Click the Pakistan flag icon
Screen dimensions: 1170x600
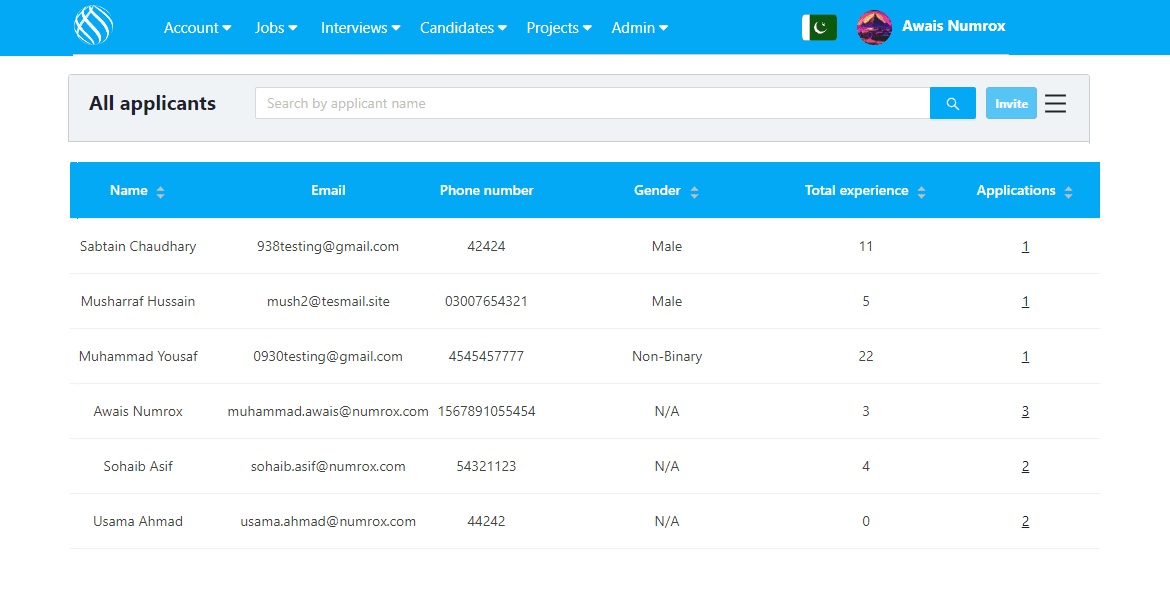tap(819, 28)
